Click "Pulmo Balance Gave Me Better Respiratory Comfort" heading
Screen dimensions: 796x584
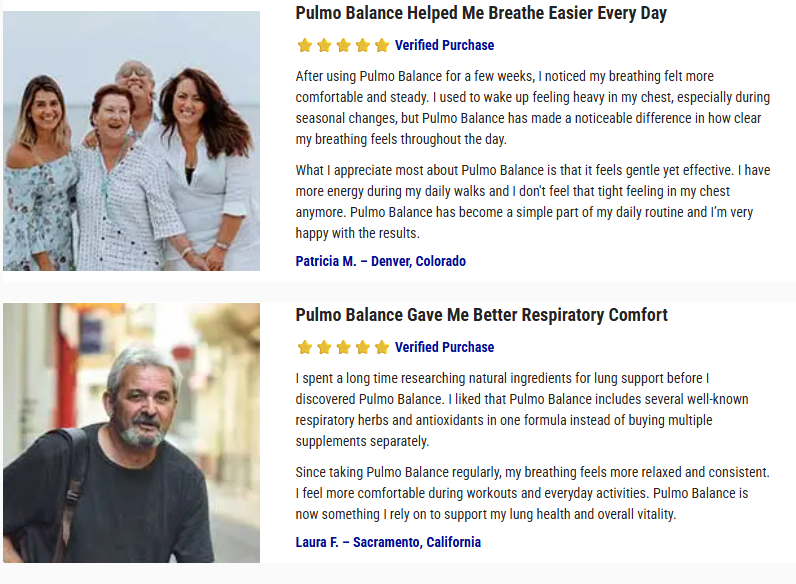click(481, 315)
